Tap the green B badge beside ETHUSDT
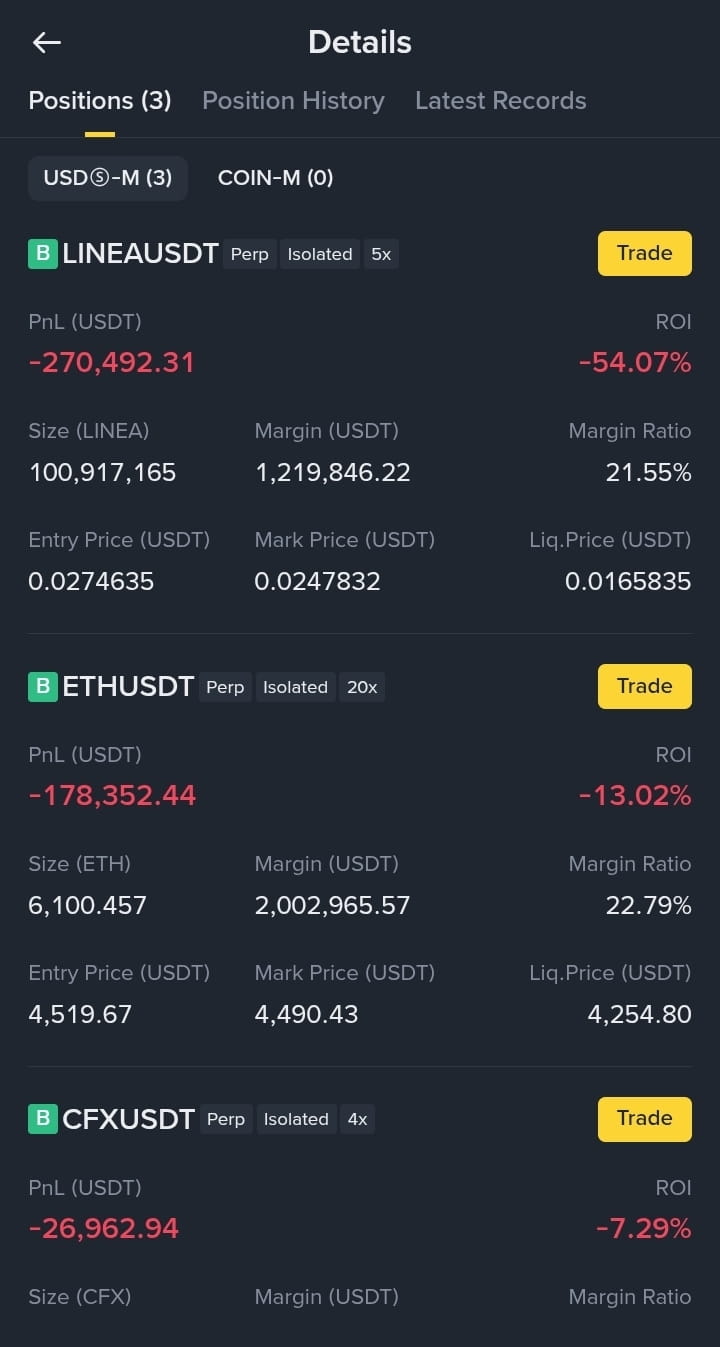This screenshot has height=1347, width=720. (42, 687)
